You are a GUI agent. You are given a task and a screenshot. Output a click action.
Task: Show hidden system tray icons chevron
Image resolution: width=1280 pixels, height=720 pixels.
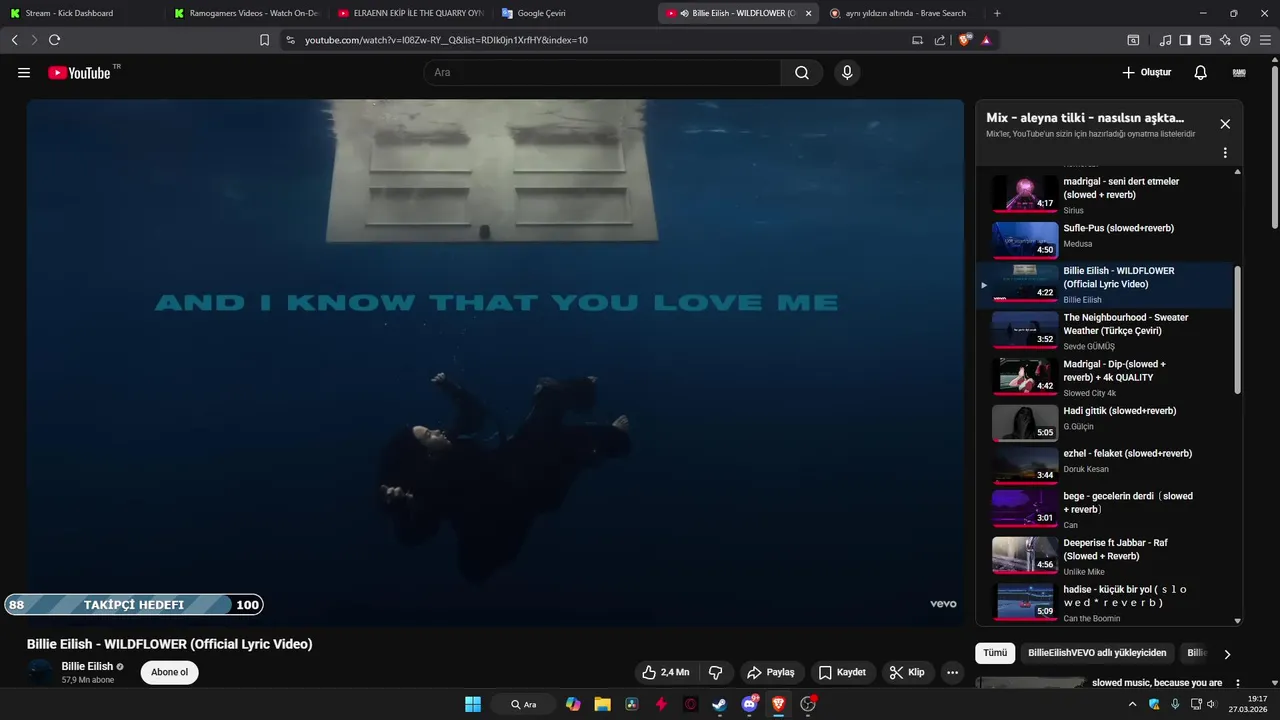point(1132,704)
